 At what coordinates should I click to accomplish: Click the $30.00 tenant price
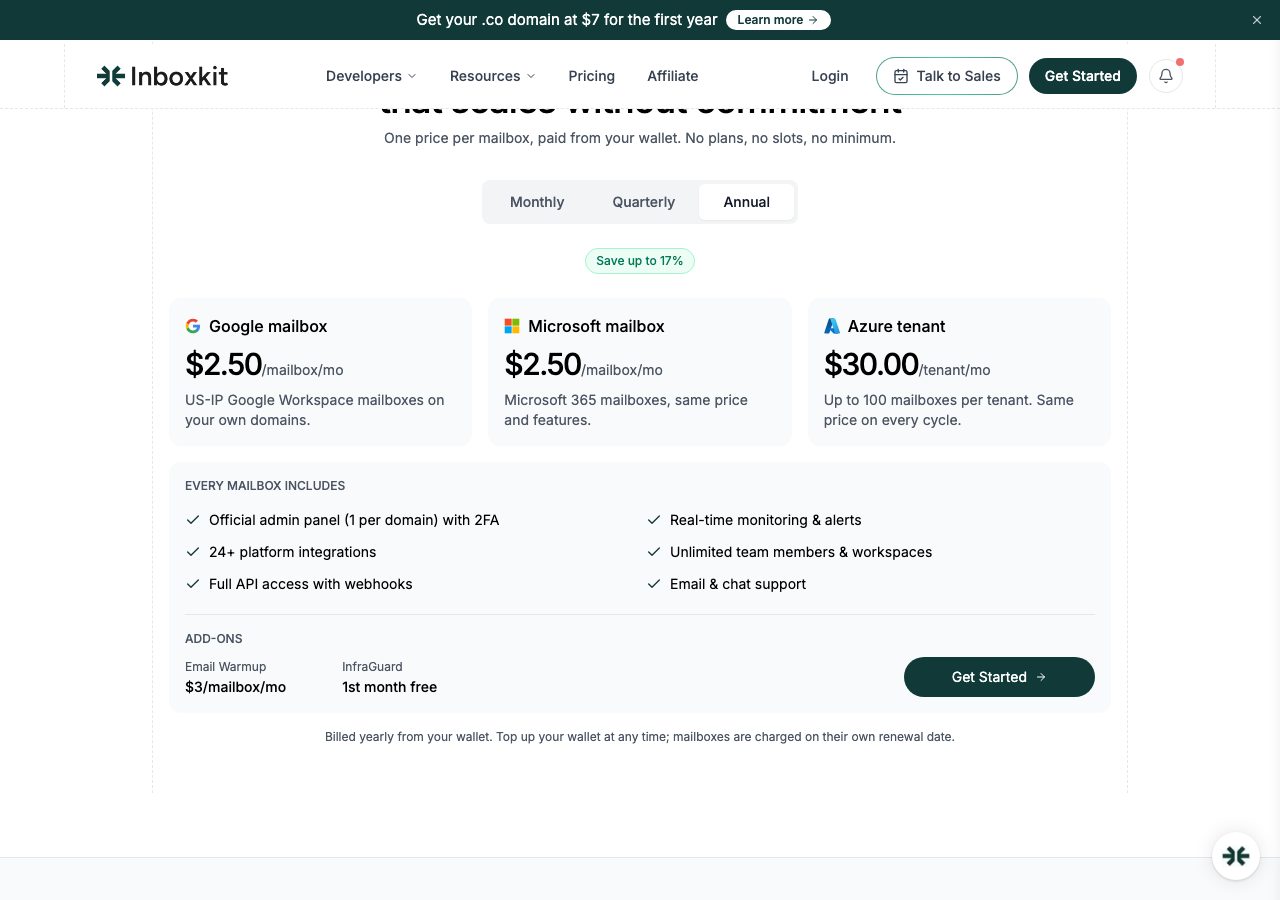click(871, 364)
